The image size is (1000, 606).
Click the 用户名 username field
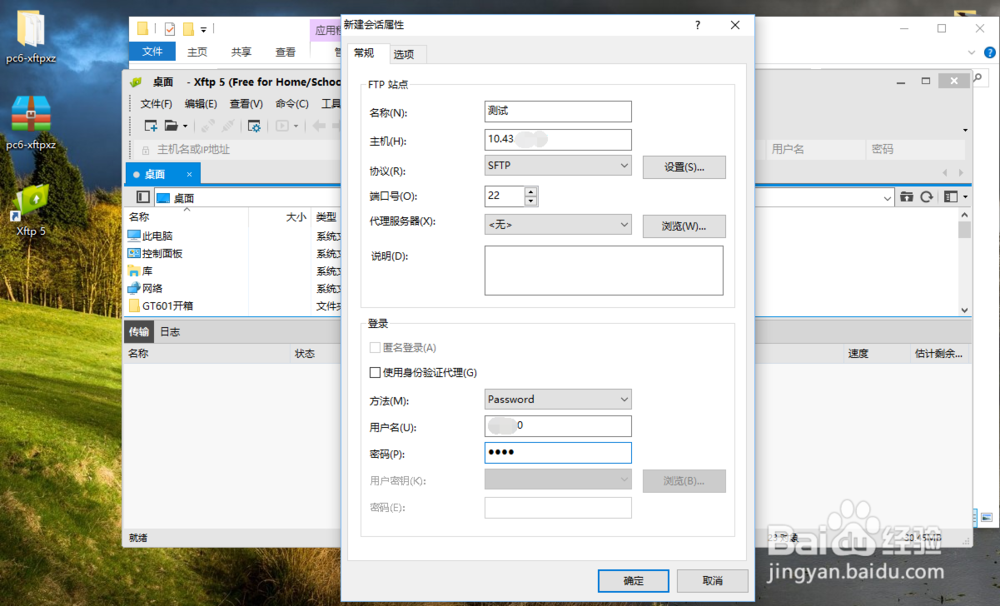[x=558, y=425]
